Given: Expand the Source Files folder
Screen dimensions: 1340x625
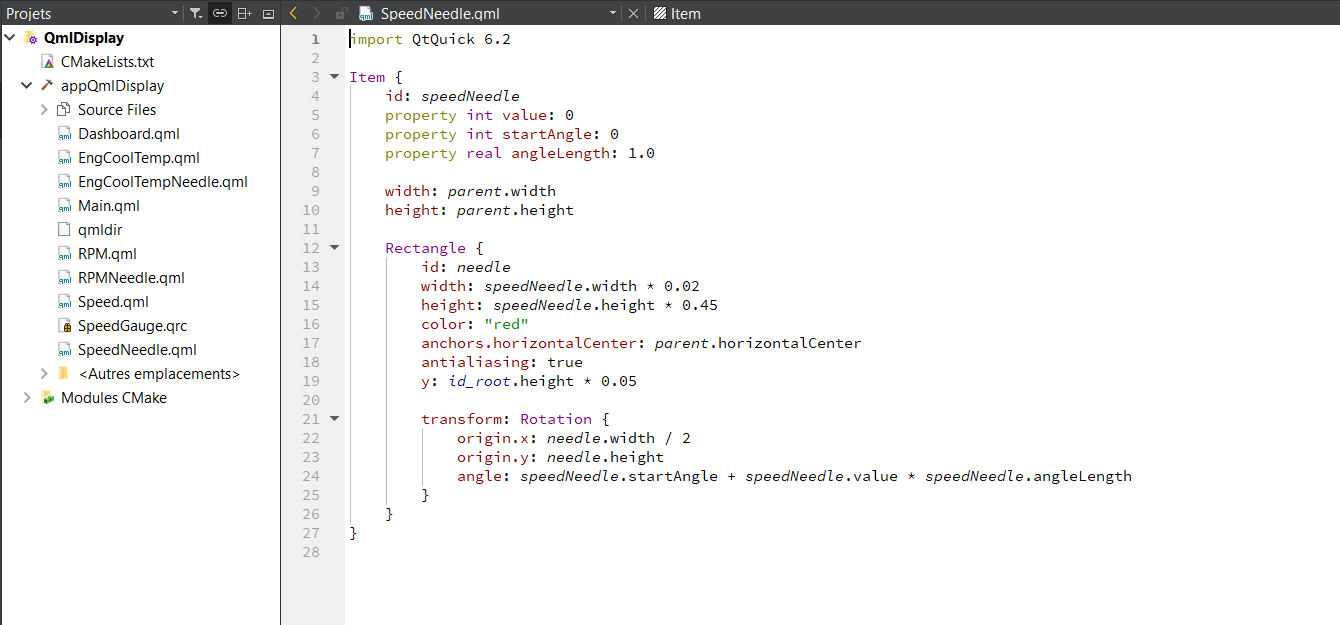Looking at the screenshot, I should coord(44,110).
